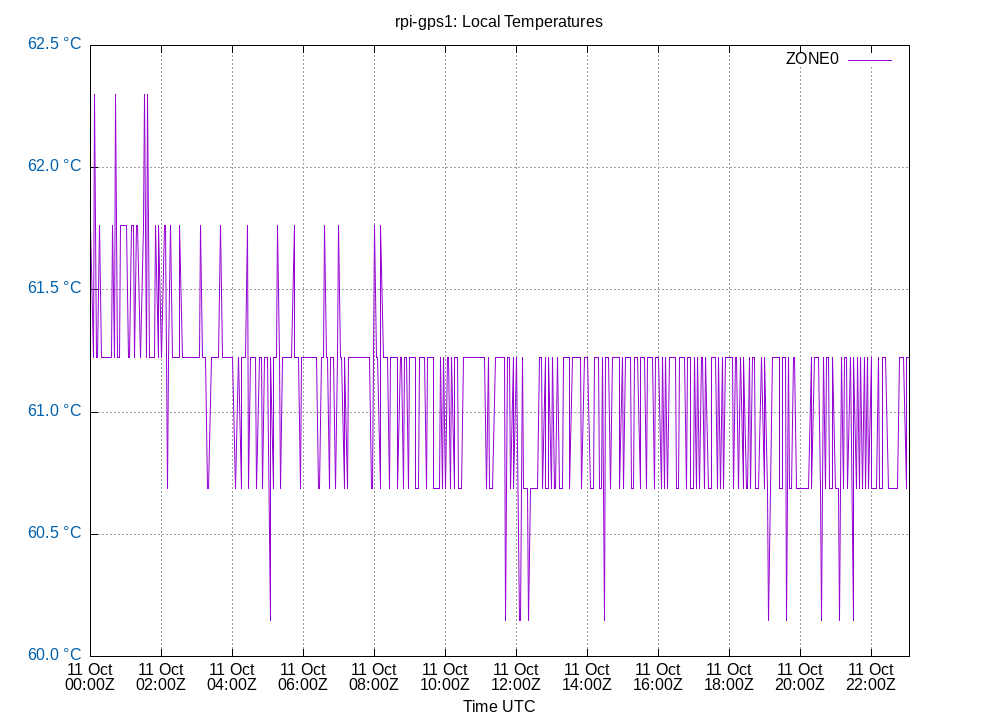The width and height of the screenshot is (1000, 720).
Task: Click the '11 Oct 16:00Z' x-axis label
Action: pyautogui.click(x=658, y=677)
